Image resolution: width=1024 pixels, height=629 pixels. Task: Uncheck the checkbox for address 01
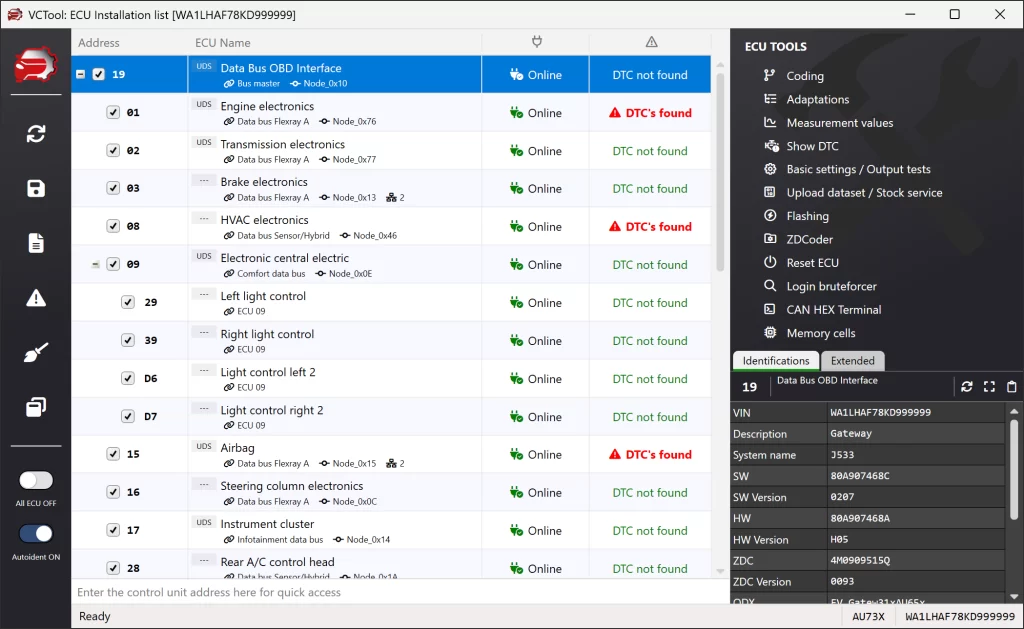(x=113, y=113)
